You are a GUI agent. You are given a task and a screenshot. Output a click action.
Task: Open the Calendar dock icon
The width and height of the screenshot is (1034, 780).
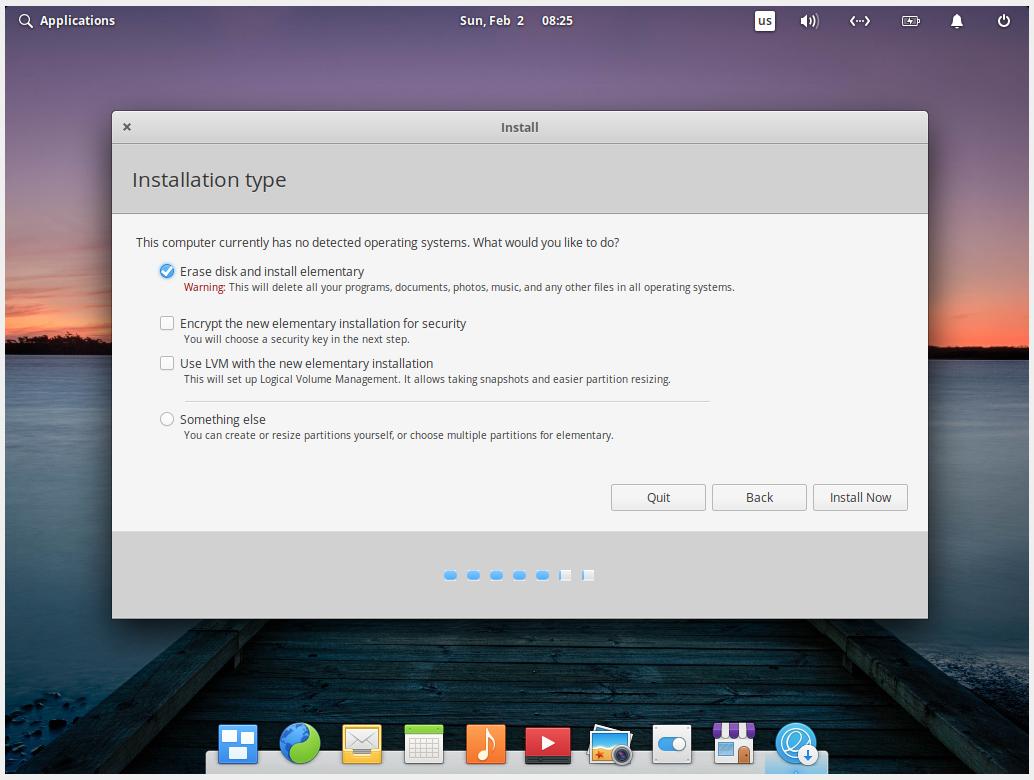[424, 744]
